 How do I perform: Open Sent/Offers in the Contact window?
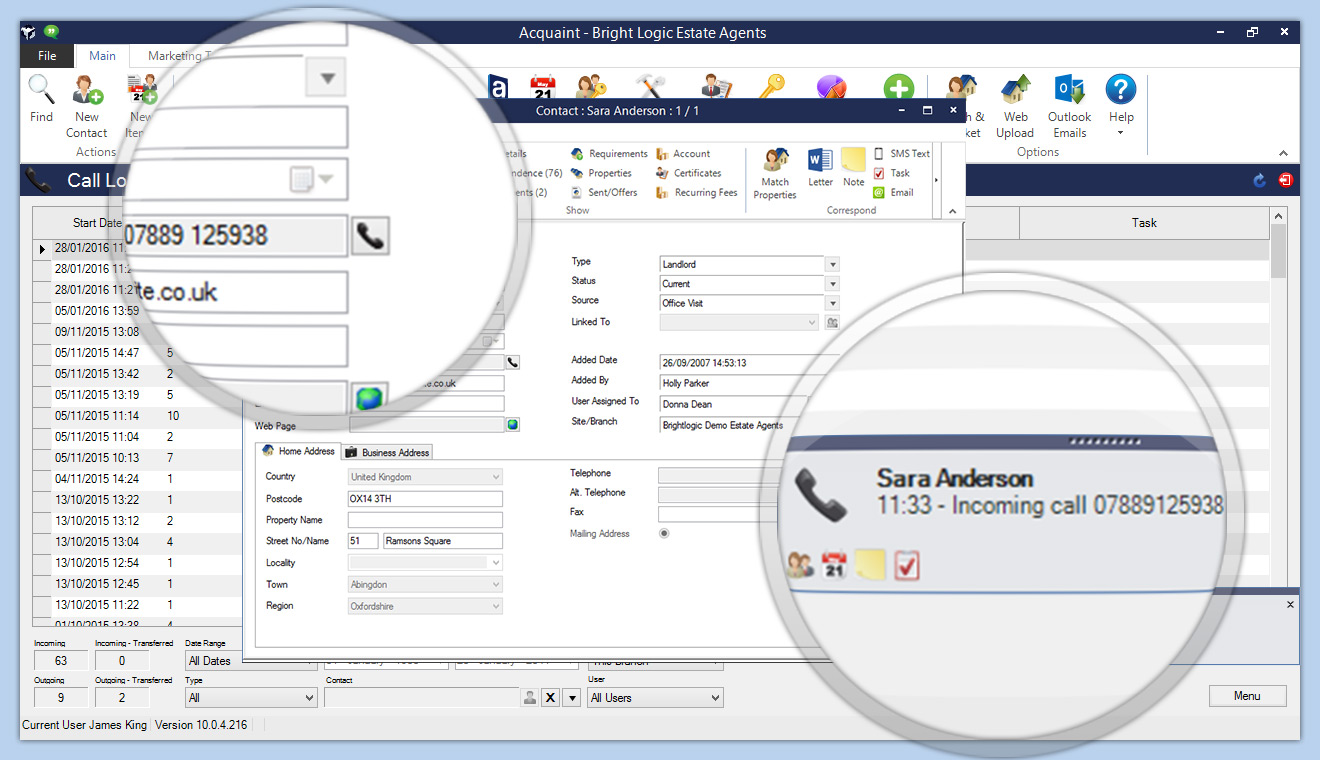[605, 193]
